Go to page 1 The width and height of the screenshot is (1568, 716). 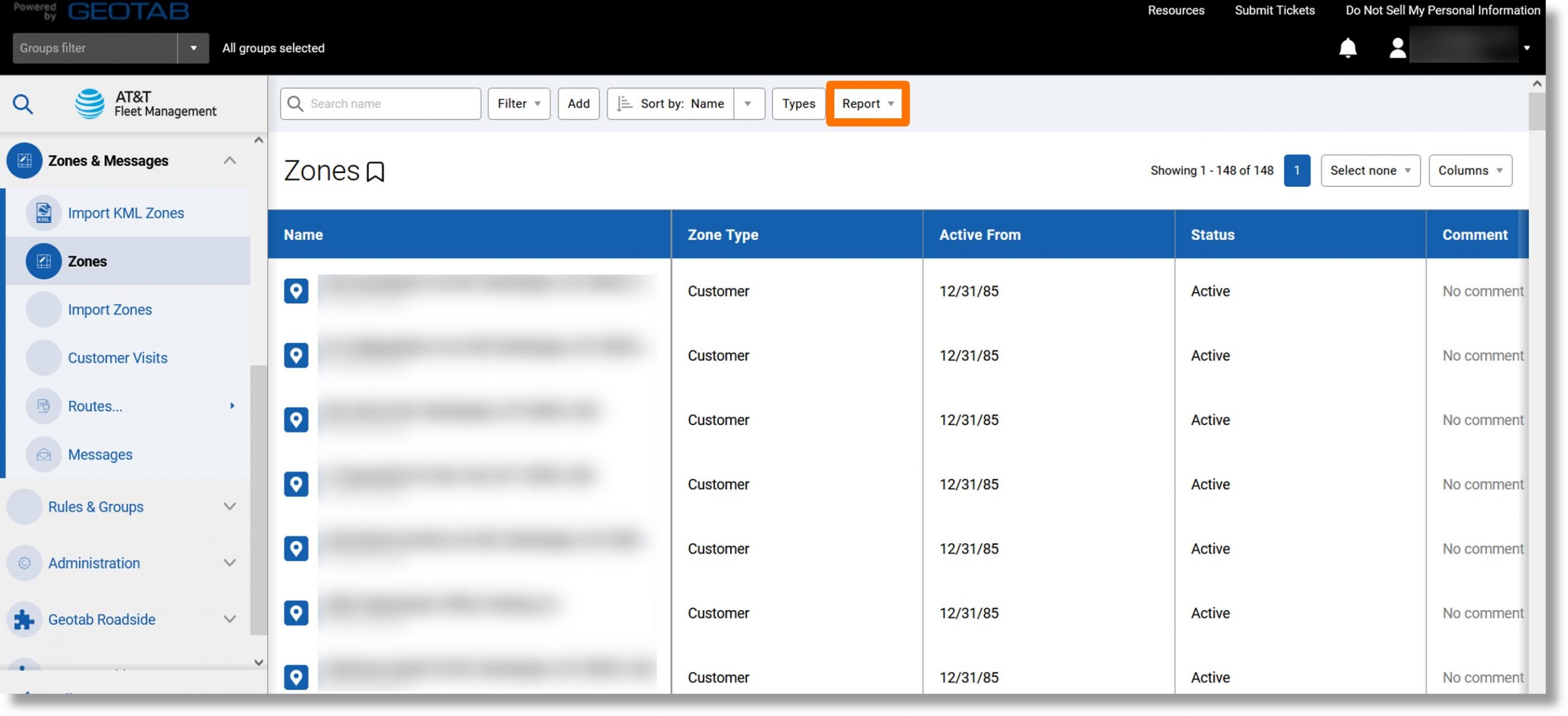pos(1297,170)
